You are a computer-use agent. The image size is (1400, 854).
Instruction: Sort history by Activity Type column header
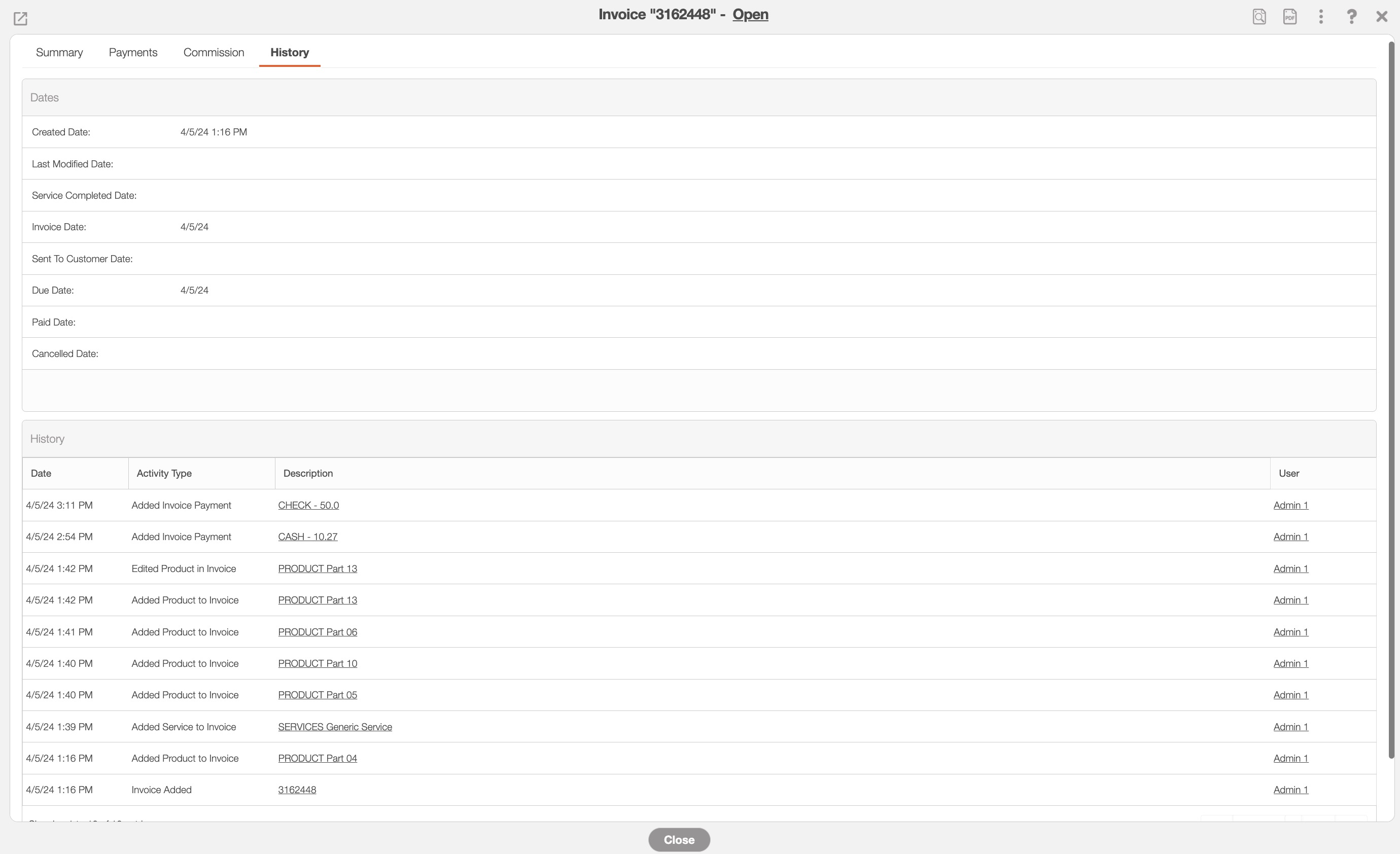pos(164,473)
